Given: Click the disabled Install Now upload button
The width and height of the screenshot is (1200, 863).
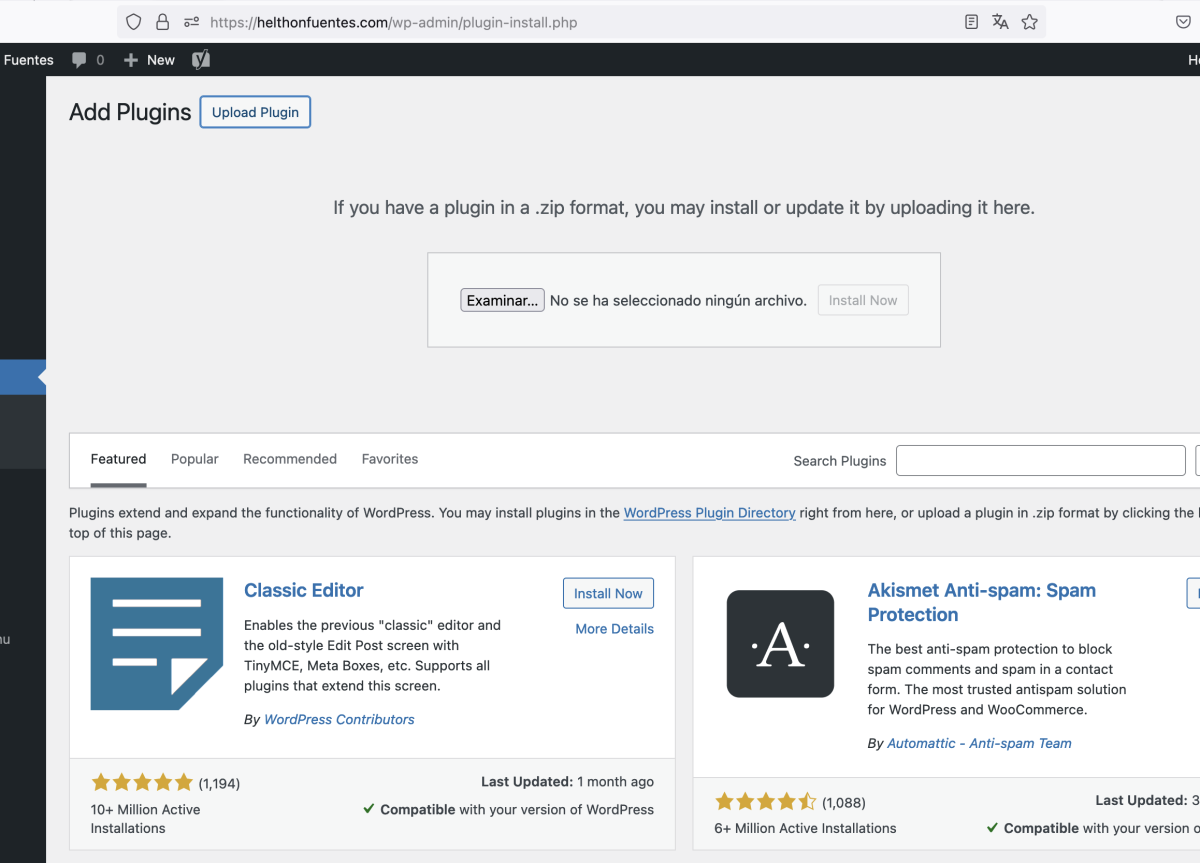Looking at the screenshot, I should (863, 300).
